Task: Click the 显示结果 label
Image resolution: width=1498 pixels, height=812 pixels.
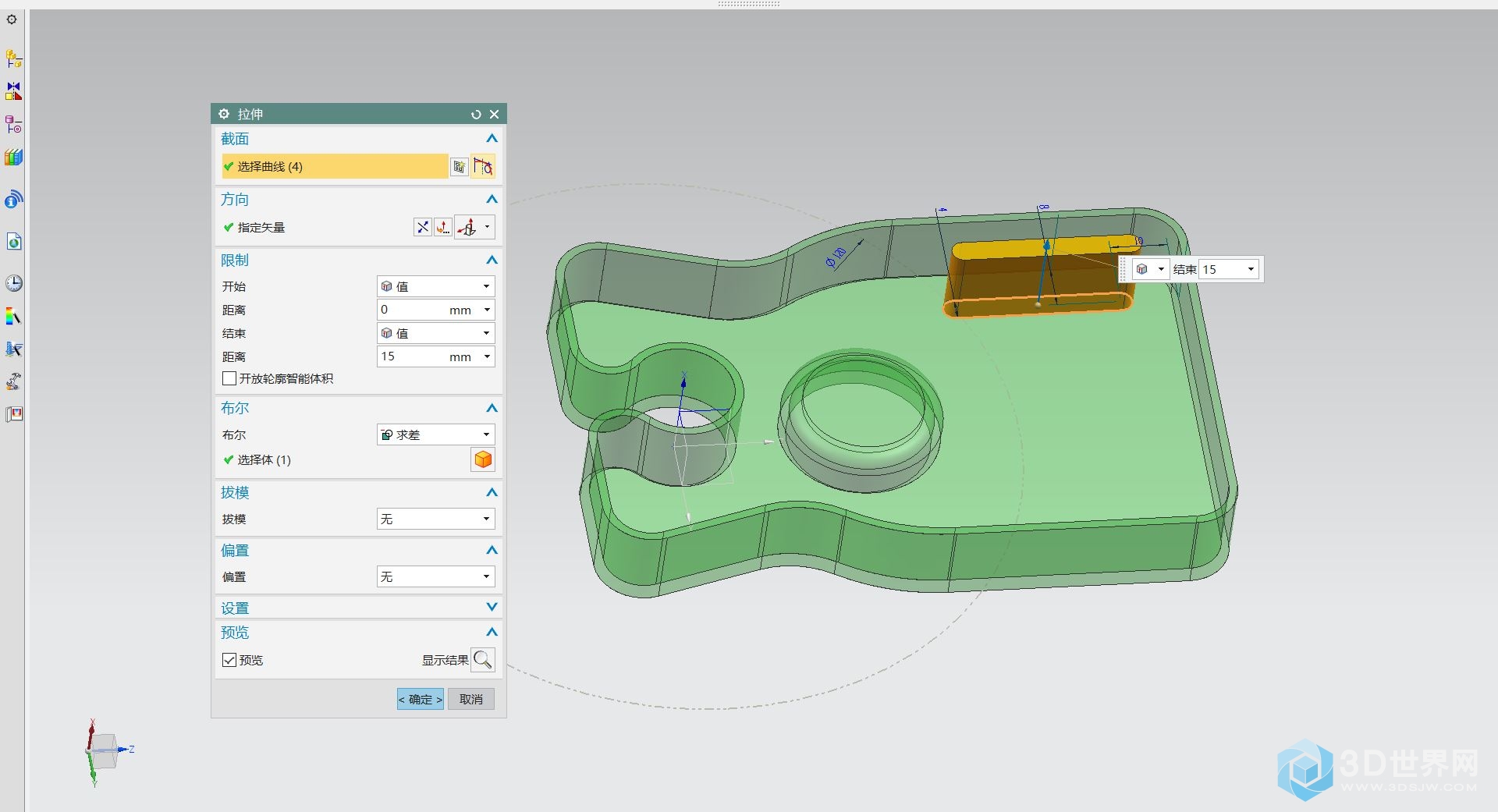Action: [445, 660]
